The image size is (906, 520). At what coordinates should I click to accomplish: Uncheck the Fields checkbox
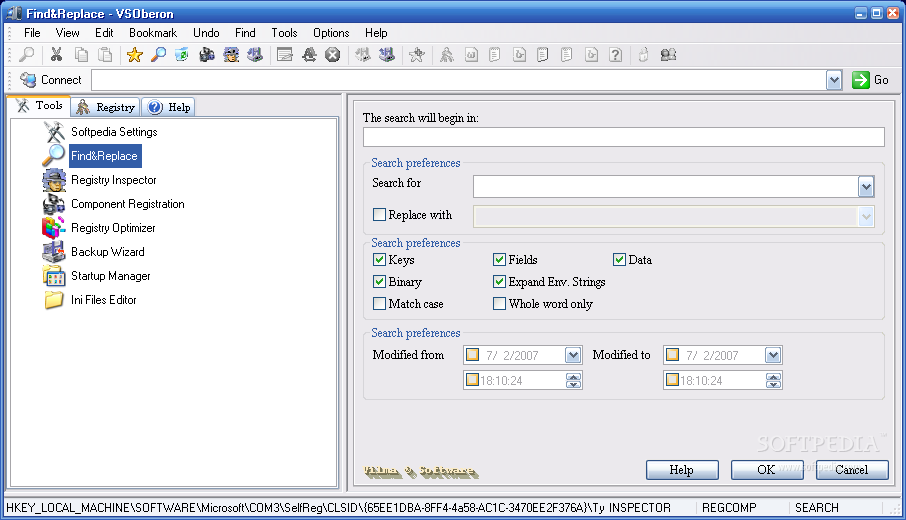pyautogui.click(x=499, y=259)
